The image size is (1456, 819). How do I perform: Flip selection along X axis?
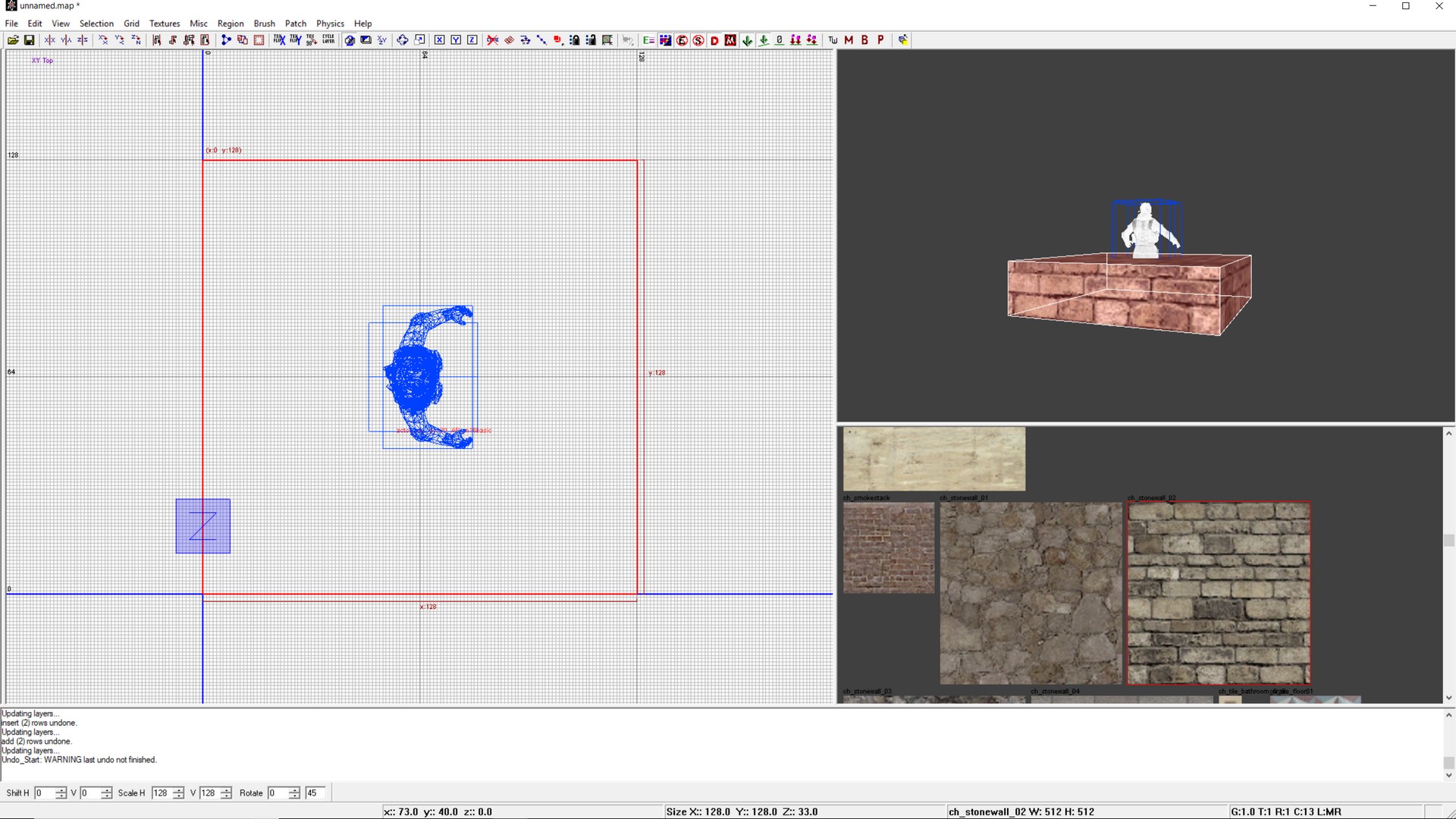point(50,40)
